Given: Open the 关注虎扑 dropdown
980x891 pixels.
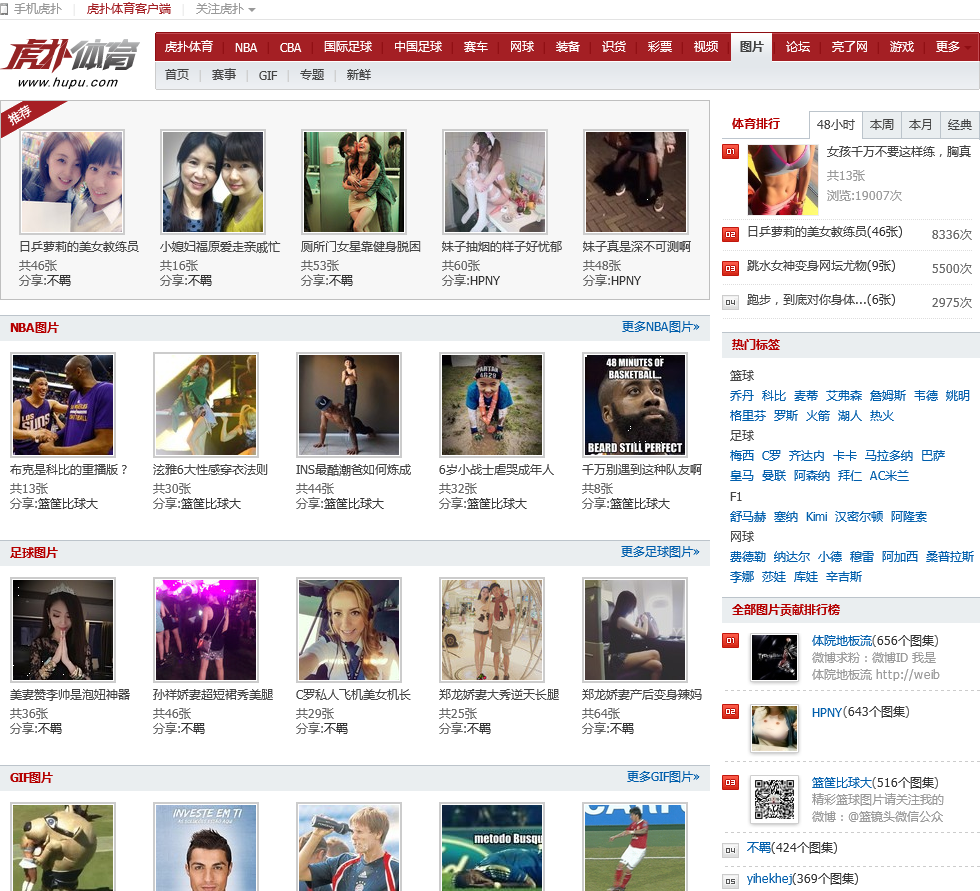Looking at the screenshot, I should [x=225, y=9].
